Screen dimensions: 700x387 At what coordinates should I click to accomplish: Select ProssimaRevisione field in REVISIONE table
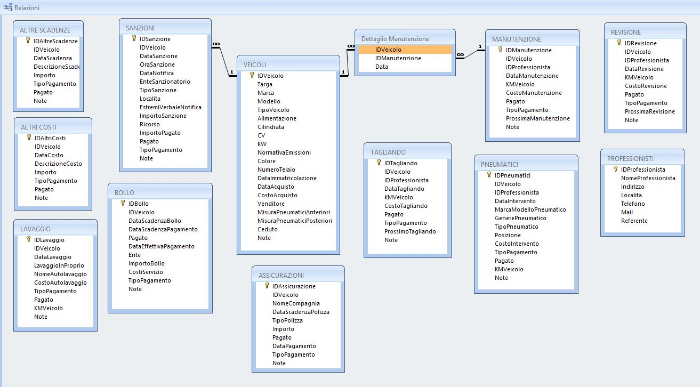click(x=650, y=111)
